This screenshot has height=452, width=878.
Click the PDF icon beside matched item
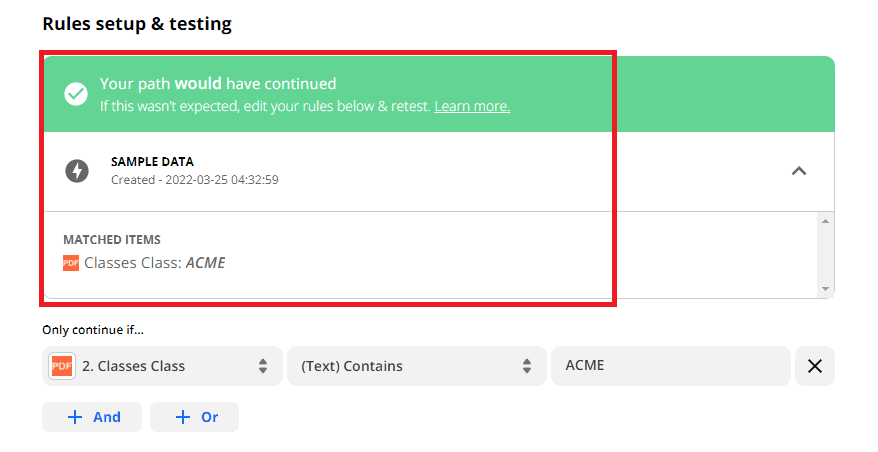coord(71,263)
